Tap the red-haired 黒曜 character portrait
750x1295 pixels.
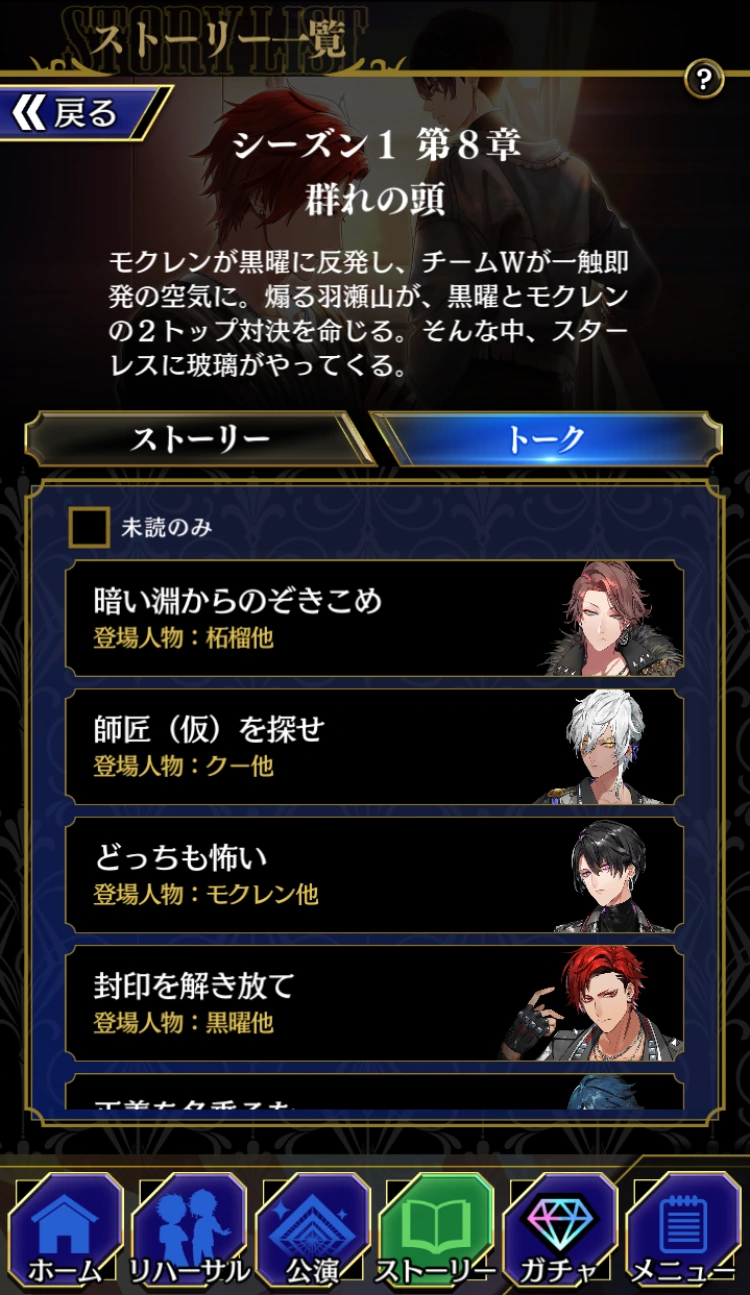[x=593, y=1003]
